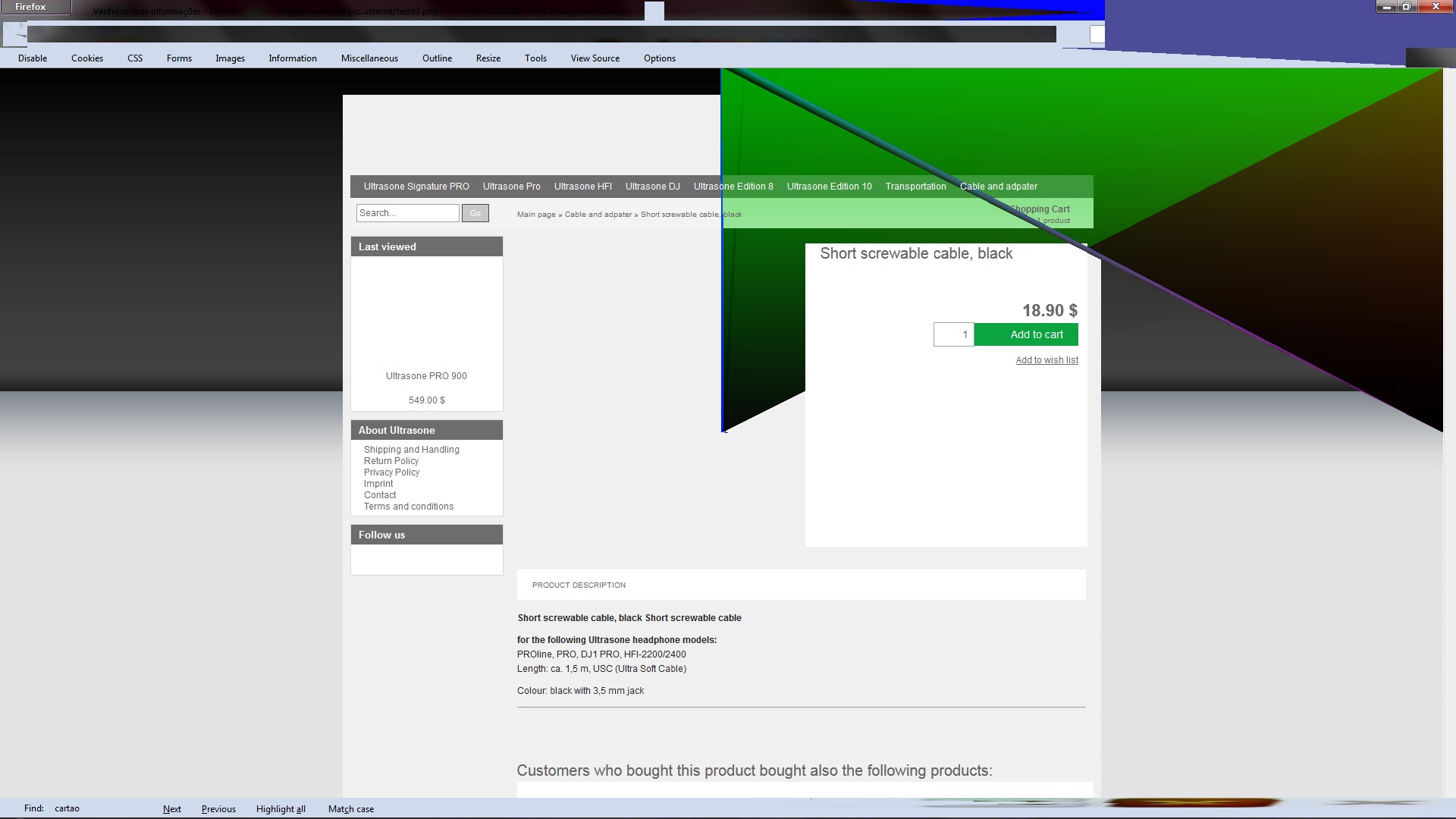Open the Images toolbar menu
Viewport: 1456px width, 819px height.
point(230,58)
